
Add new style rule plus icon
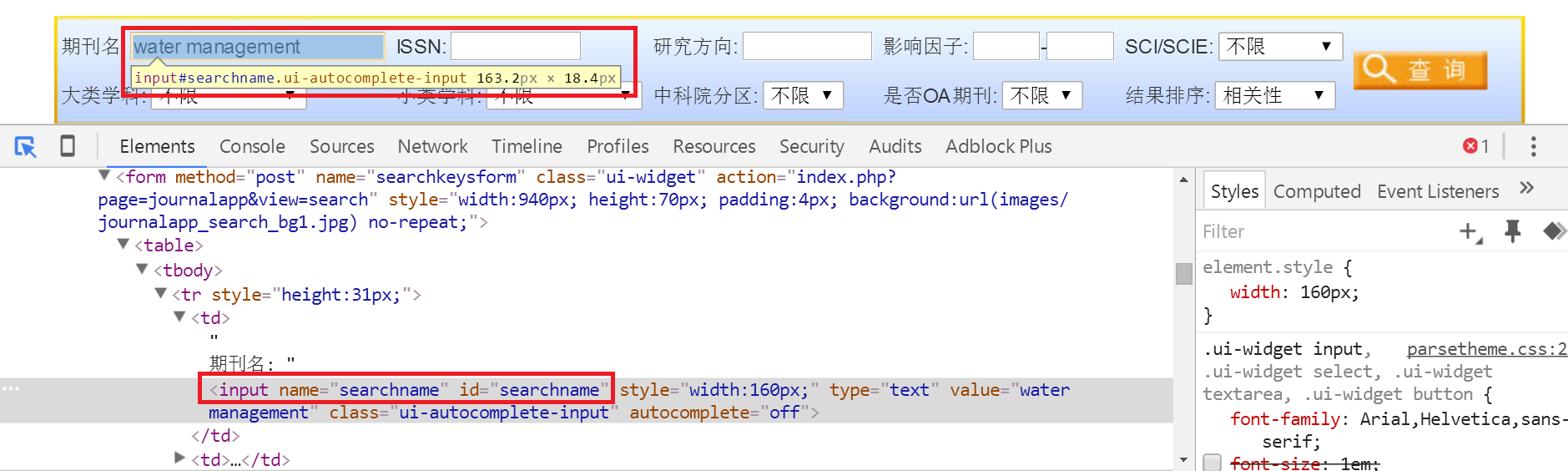(1470, 231)
